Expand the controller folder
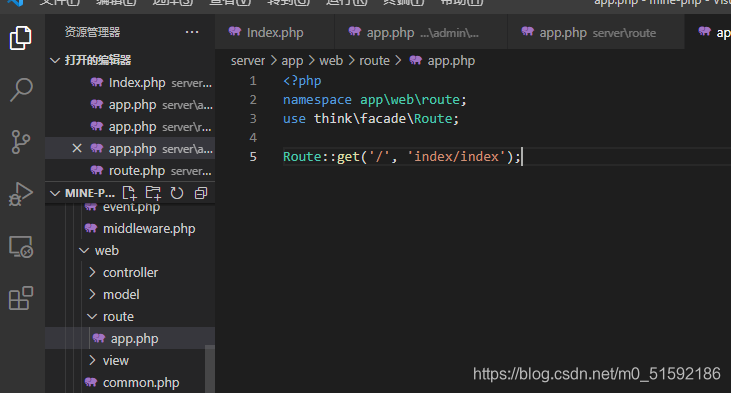The height and width of the screenshot is (393, 731). (x=92, y=272)
